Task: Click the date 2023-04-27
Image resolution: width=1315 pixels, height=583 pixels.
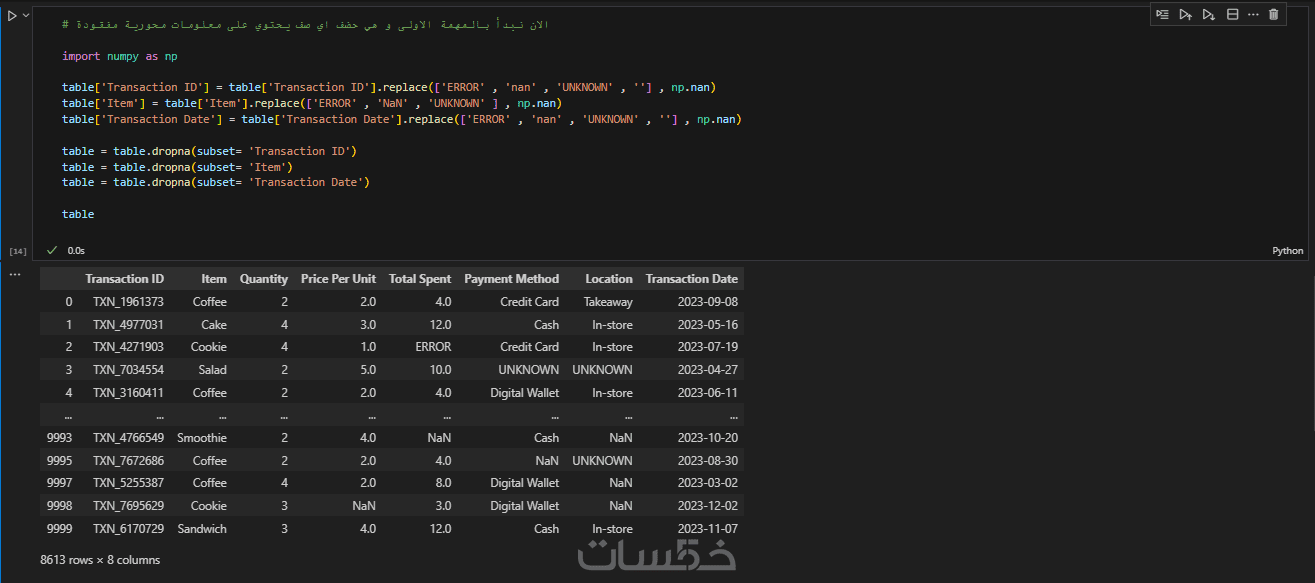Action: pyautogui.click(x=707, y=370)
